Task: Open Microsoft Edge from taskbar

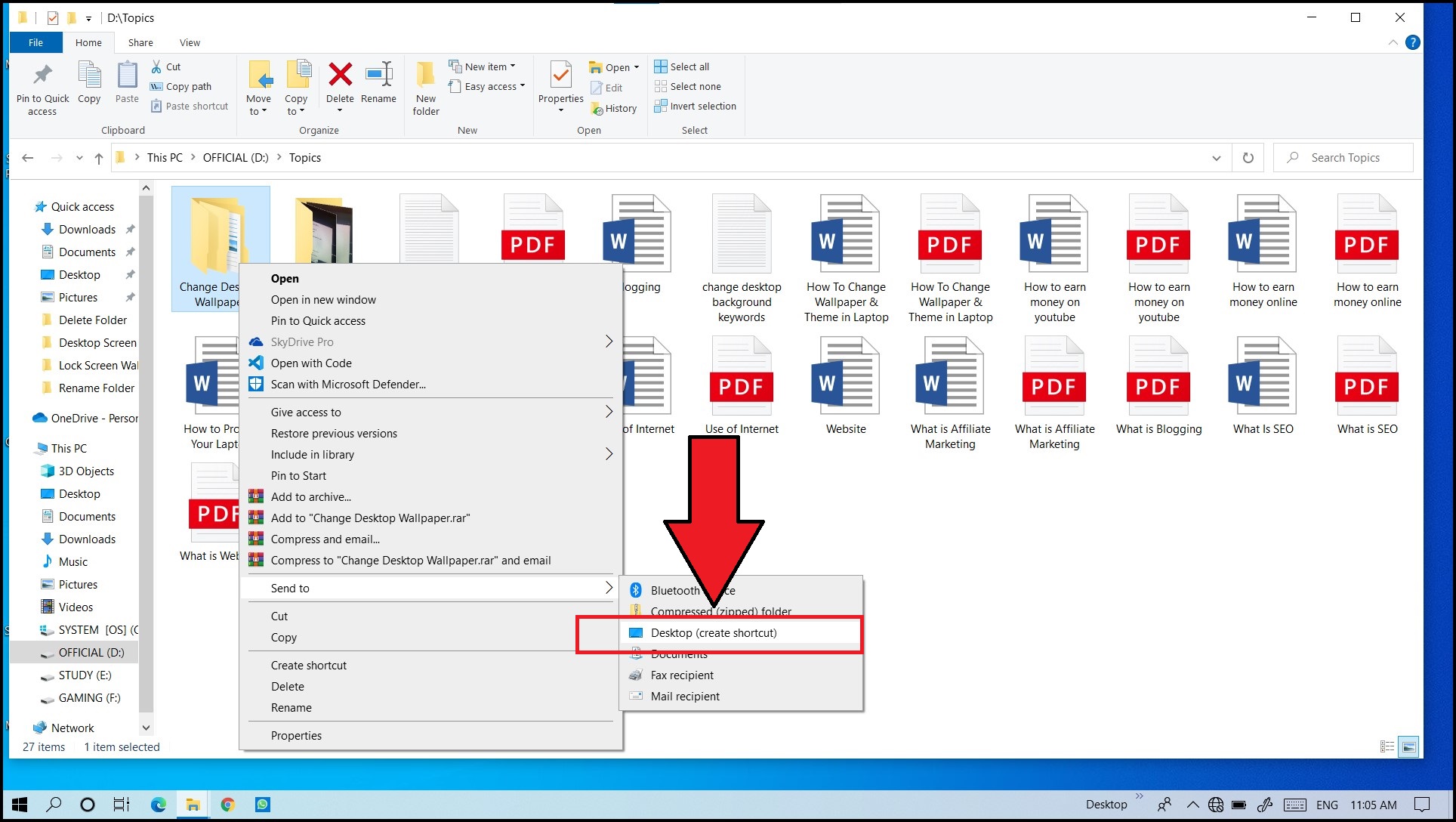Action: click(158, 805)
